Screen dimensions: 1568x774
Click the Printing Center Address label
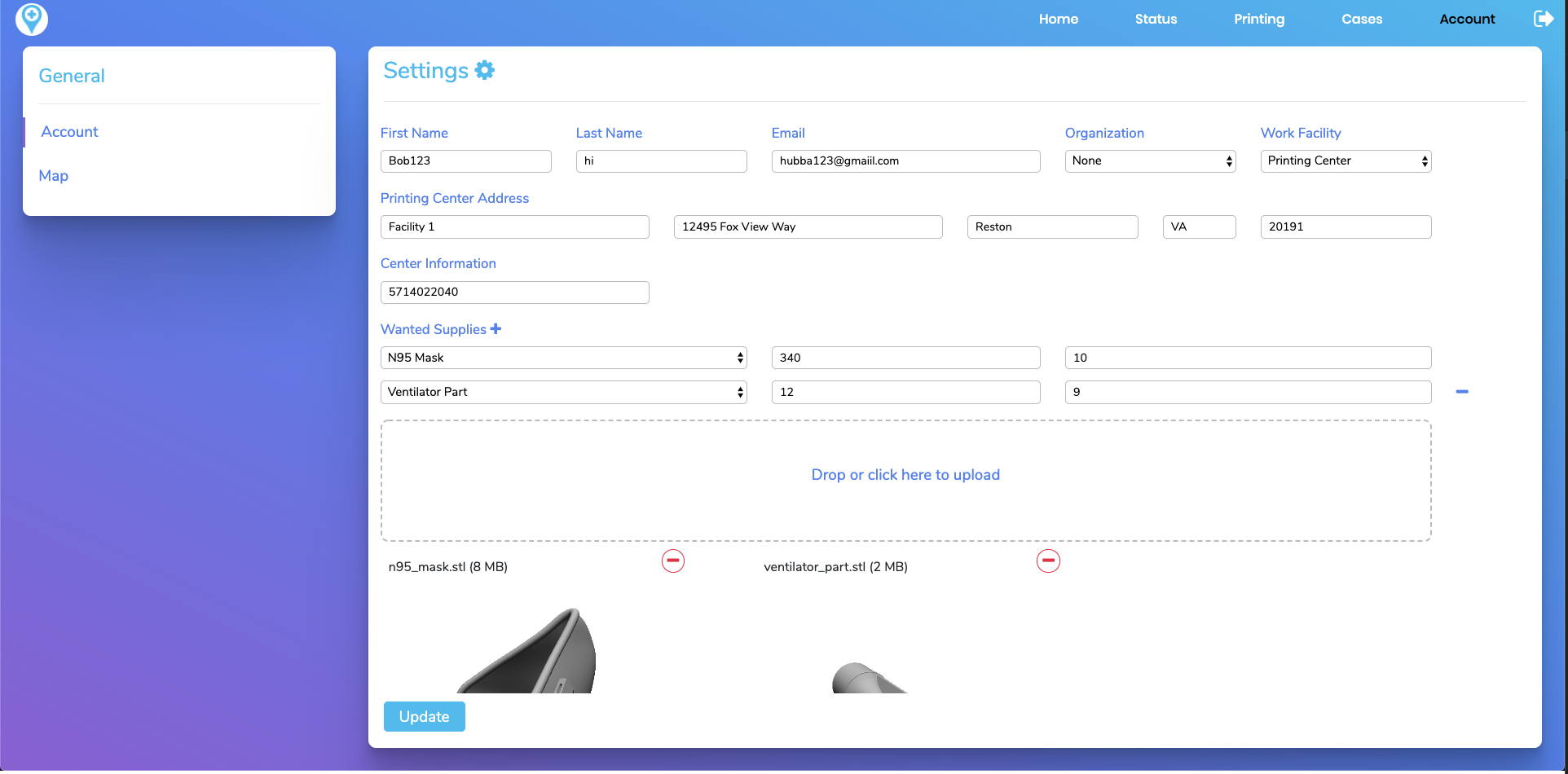454,198
